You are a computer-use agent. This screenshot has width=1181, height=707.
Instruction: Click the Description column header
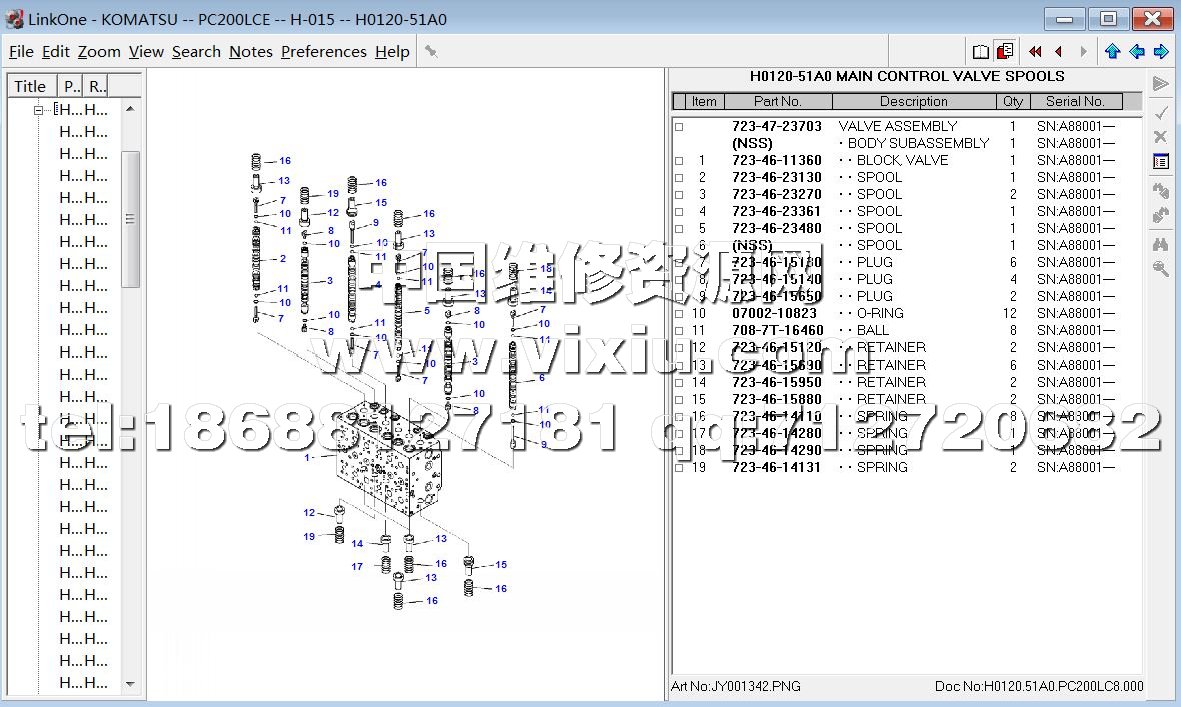tap(913, 101)
